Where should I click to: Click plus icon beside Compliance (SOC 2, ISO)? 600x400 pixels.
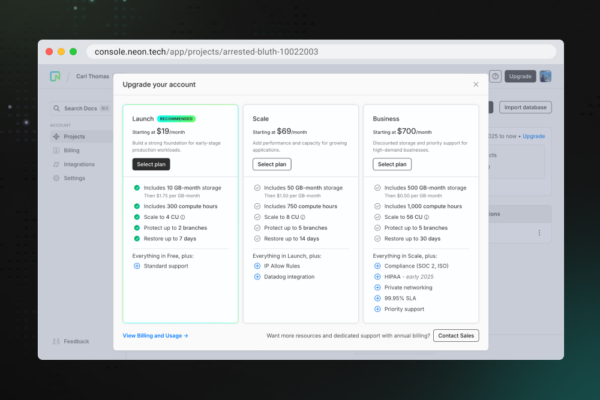tap(377, 266)
